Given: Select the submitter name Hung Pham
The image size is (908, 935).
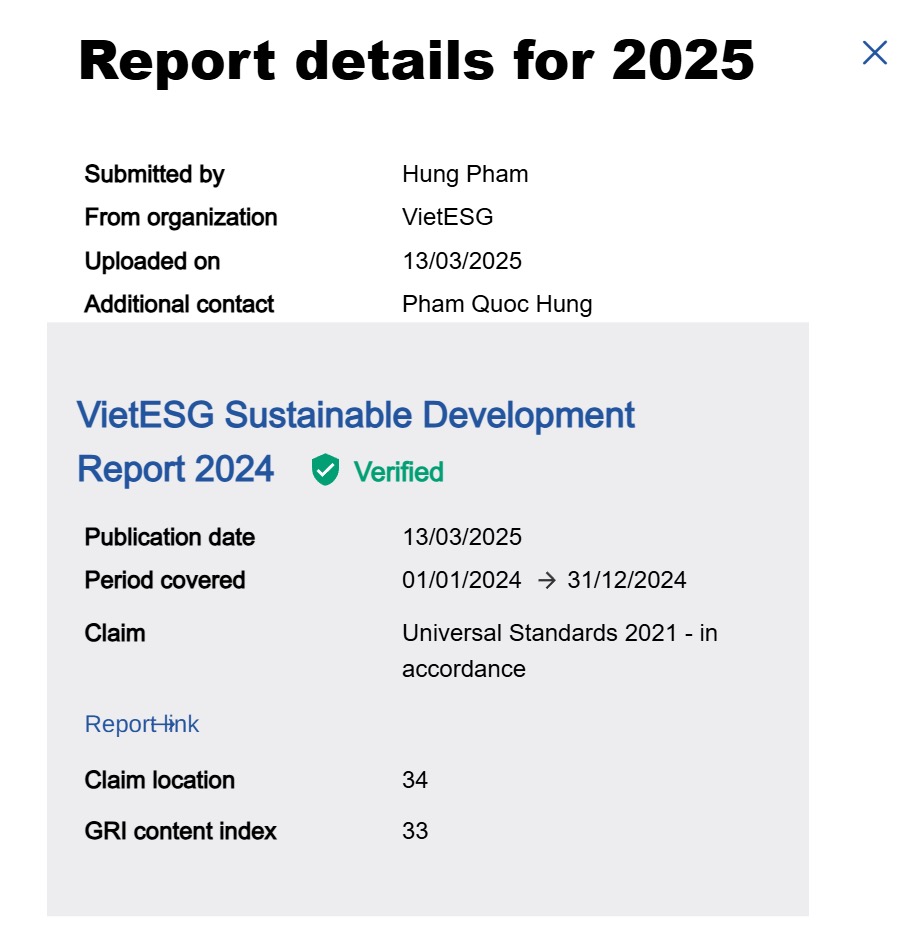Looking at the screenshot, I should (x=465, y=174).
